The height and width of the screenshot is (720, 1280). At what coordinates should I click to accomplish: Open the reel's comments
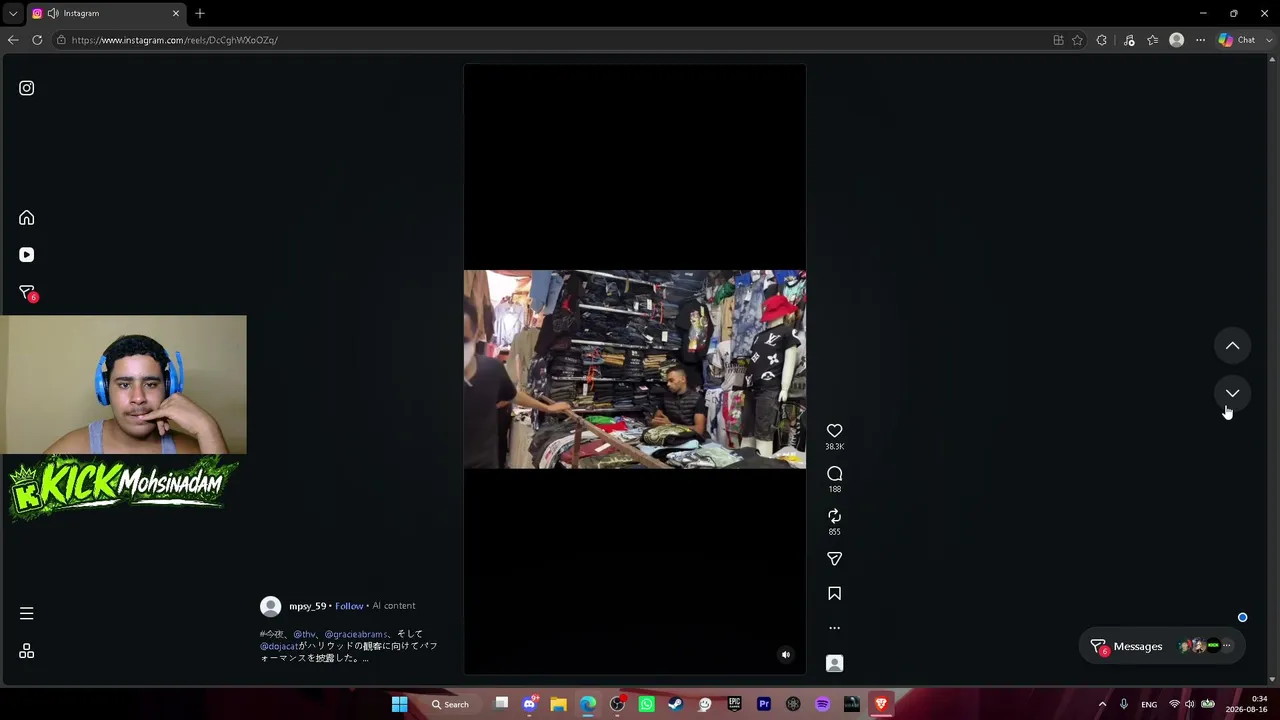pos(835,474)
